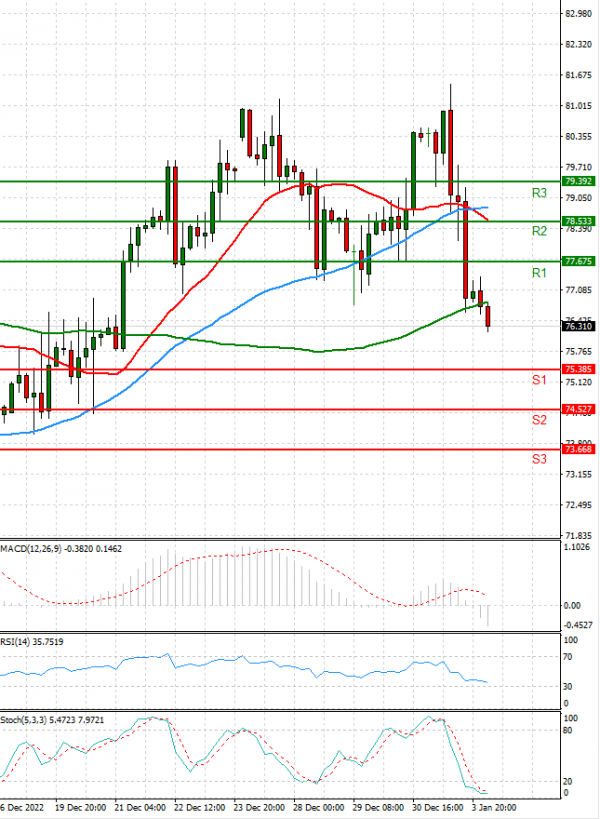Click the latest red candle near 76.310
The width and height of the screenshot is (600, 819).
[488, 318]
